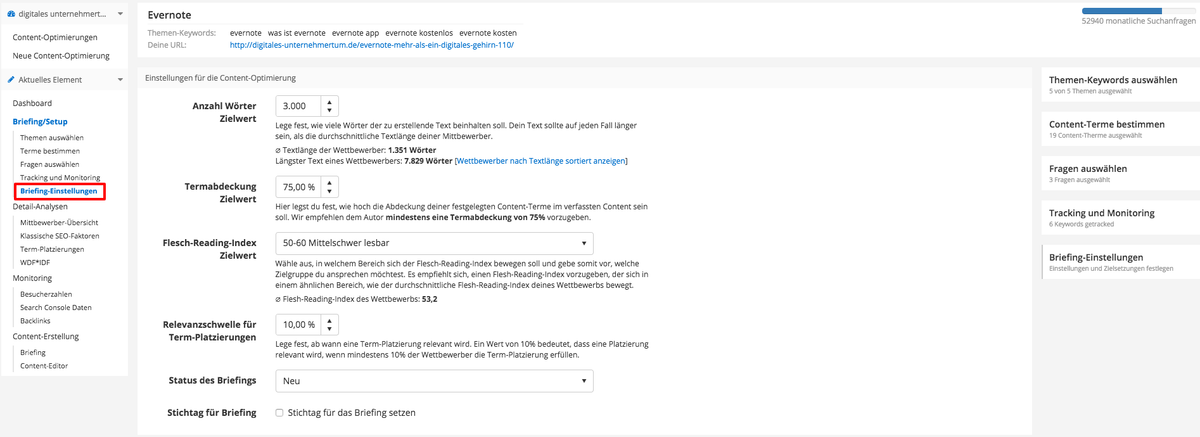Viewport: 1200px width, 437px height.
Task: Select Tracking und Monitoring in the sidebar
Action: (x=60, y=177)
